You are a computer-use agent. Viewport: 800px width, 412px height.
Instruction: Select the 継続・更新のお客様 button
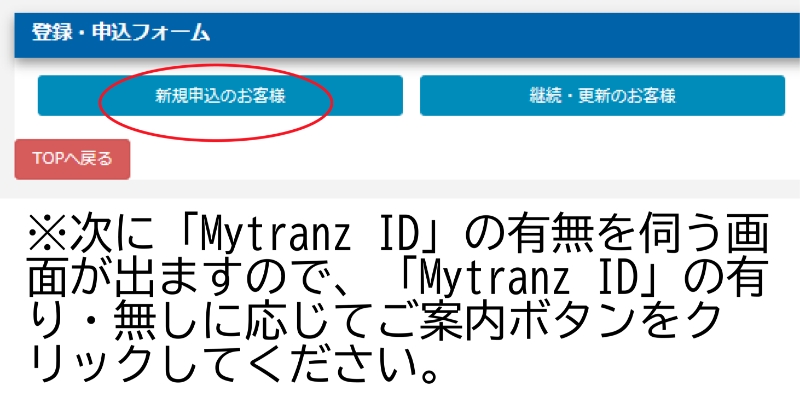602,96
